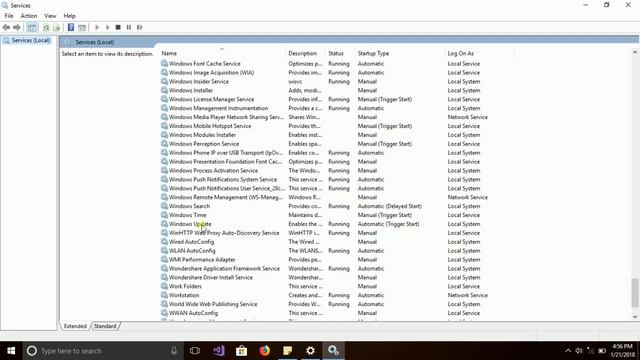Click the scrollbar up arrow in services list
This screenshot has height=360, width=640.
635,52
